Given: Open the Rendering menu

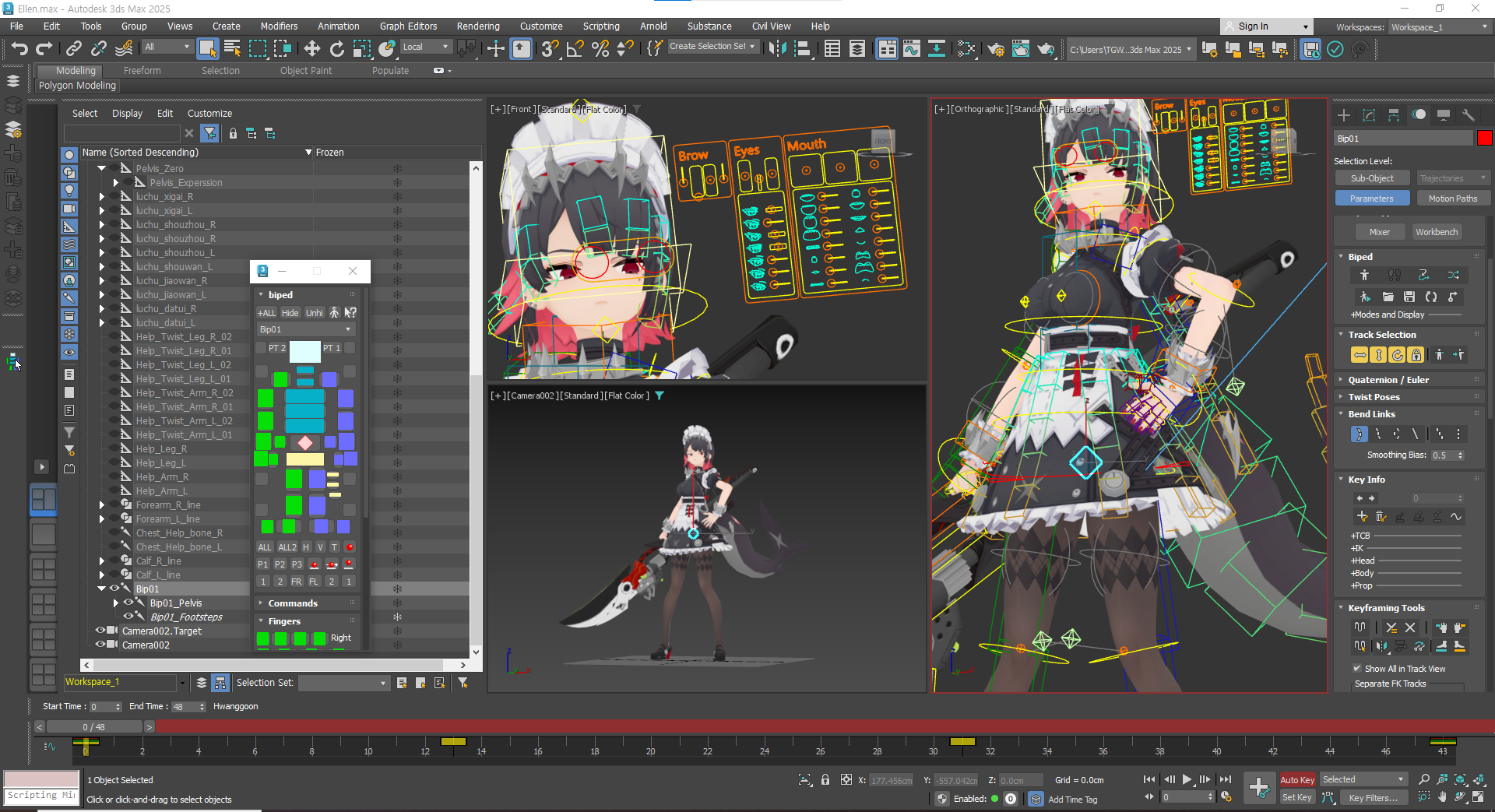Looking at the screenshot, I should tap(478, 26).
